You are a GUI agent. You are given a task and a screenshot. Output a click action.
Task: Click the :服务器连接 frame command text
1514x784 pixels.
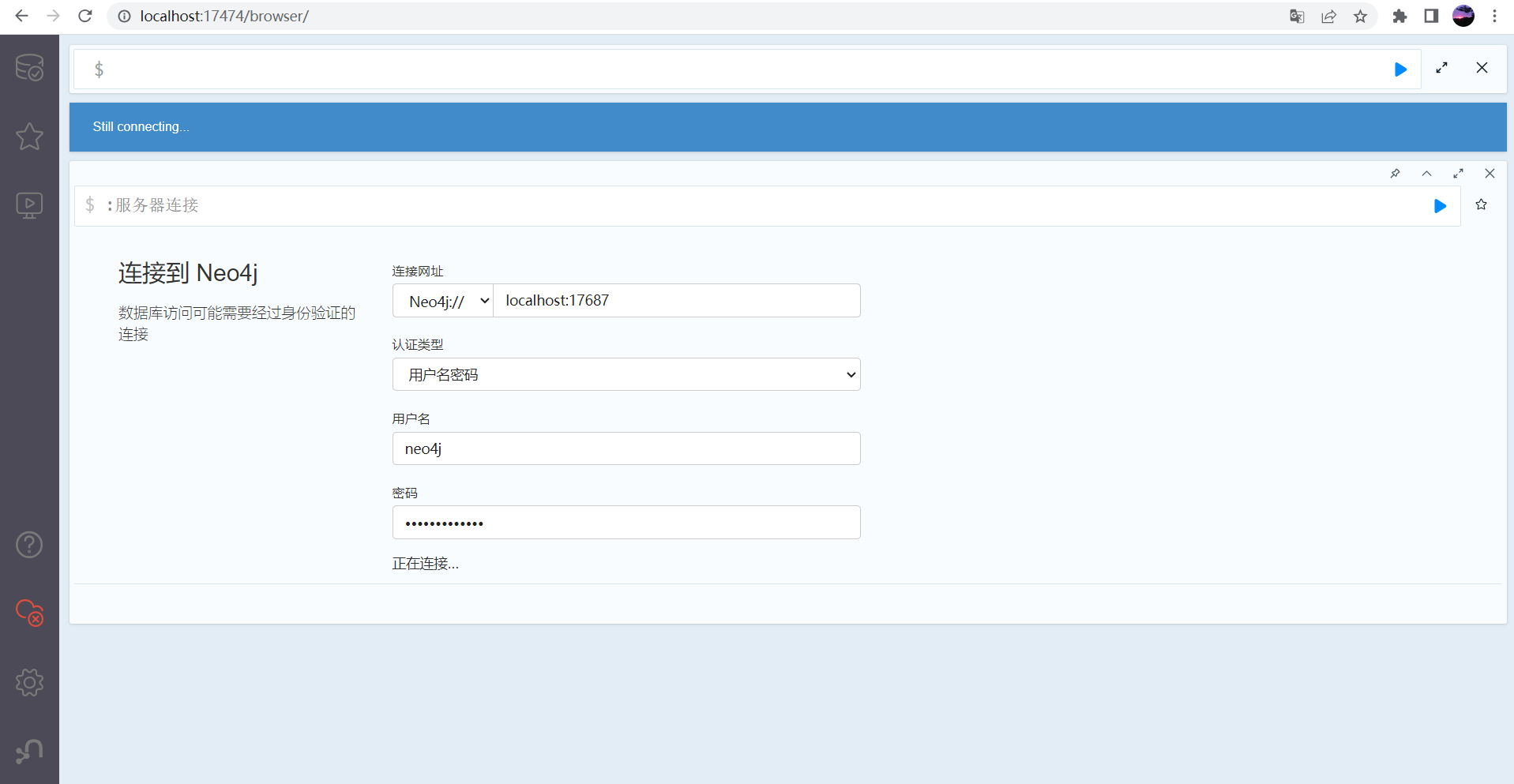click(x=152, y=205)
